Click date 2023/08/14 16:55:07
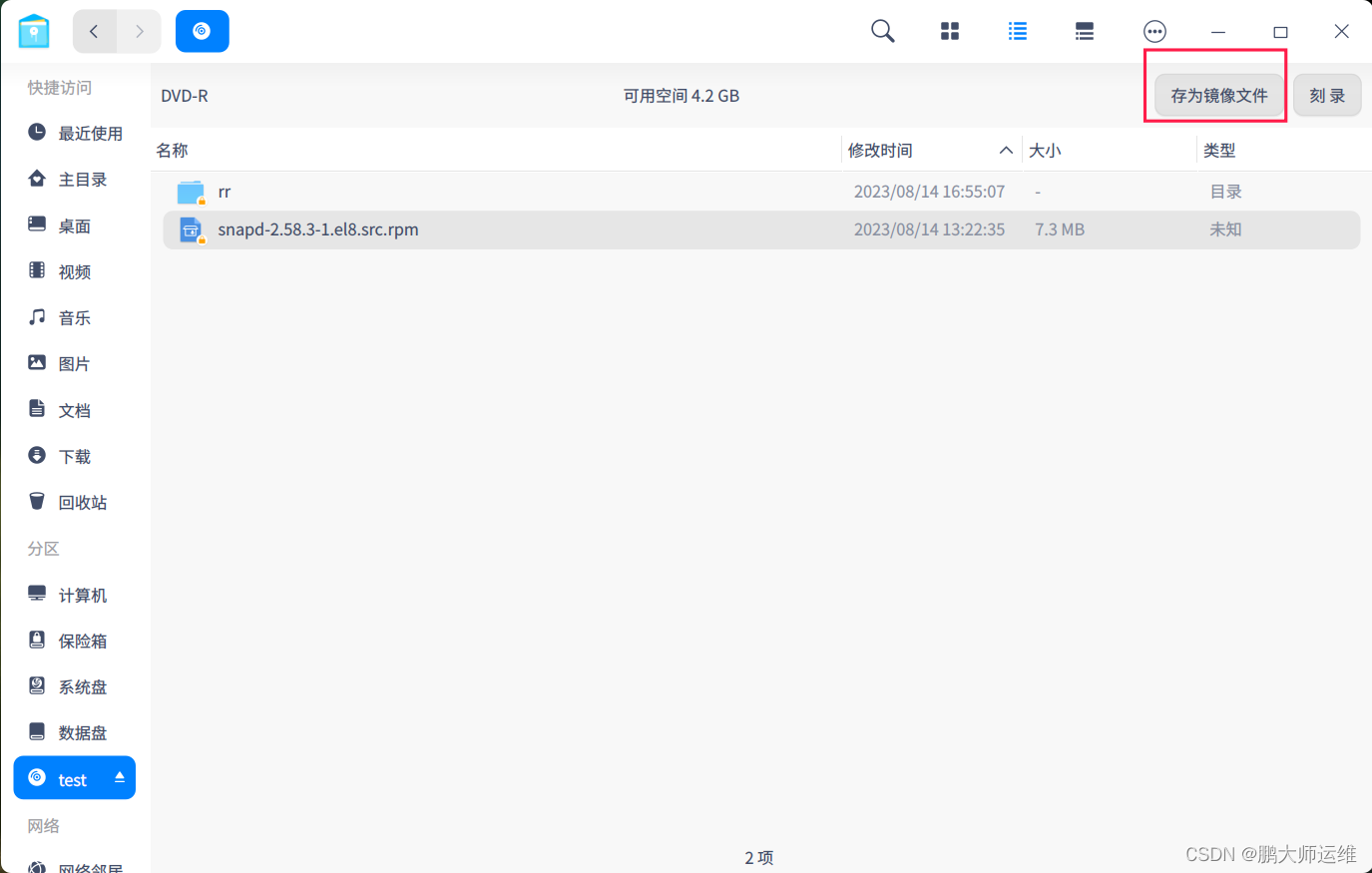Image resolution: width=1372 pixels, height=873 pixels. pos(929,192)
